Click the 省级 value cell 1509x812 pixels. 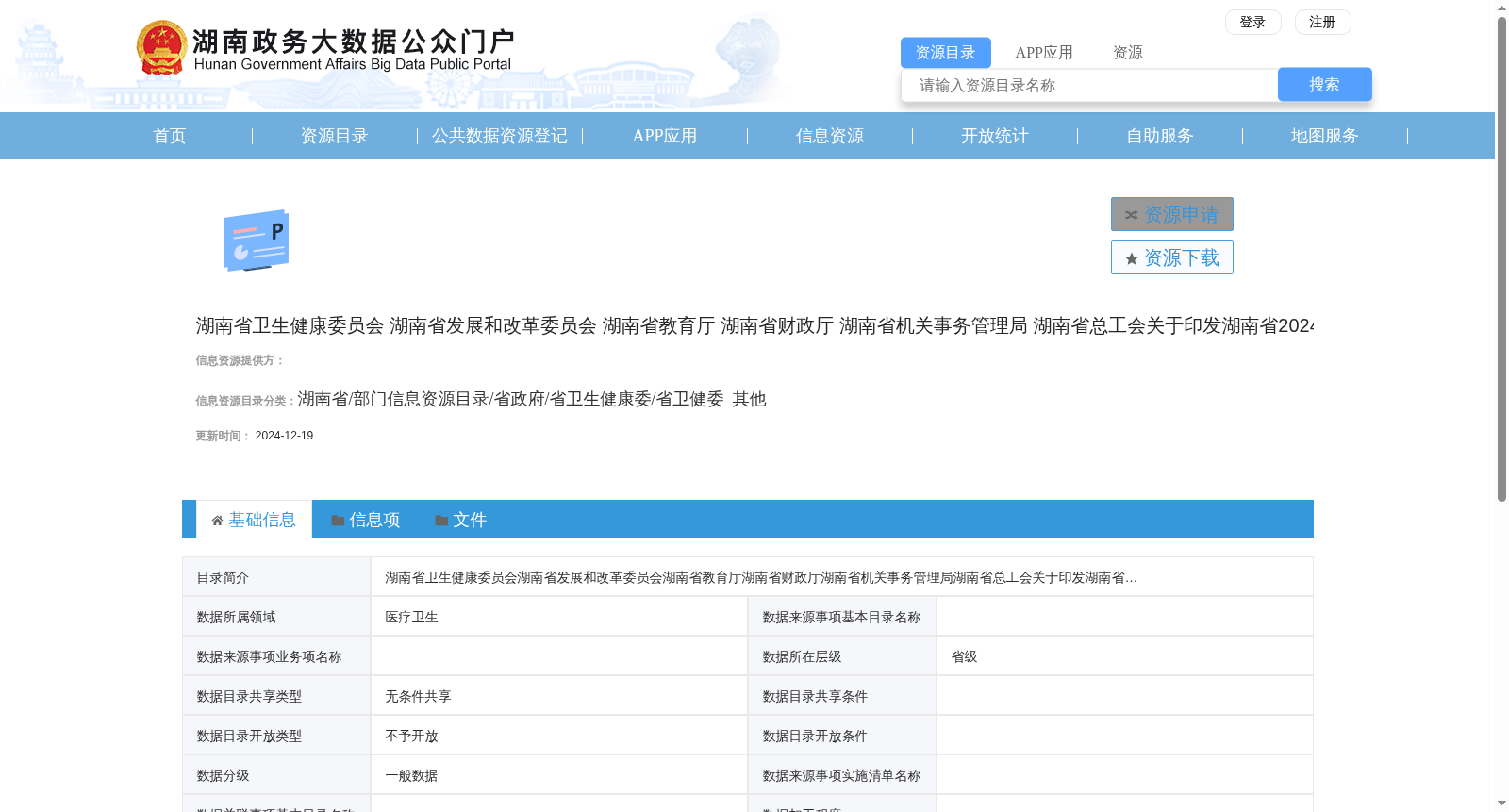1124,656
